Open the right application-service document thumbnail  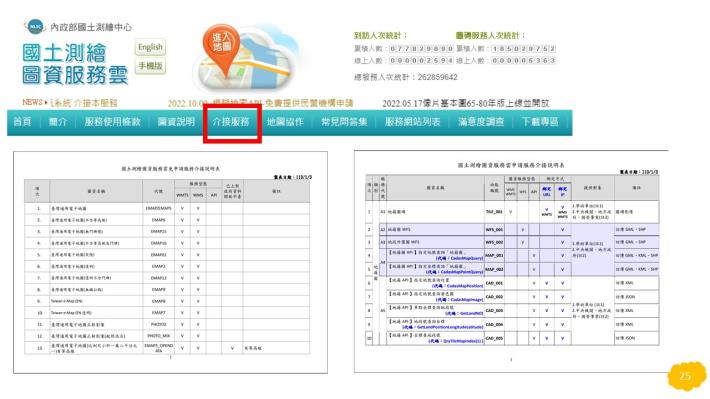(x=511, y=261)
